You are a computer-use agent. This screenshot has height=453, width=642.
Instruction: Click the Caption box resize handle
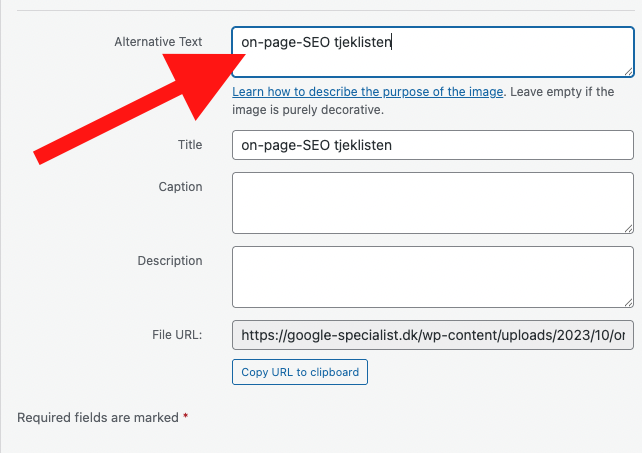628,228
